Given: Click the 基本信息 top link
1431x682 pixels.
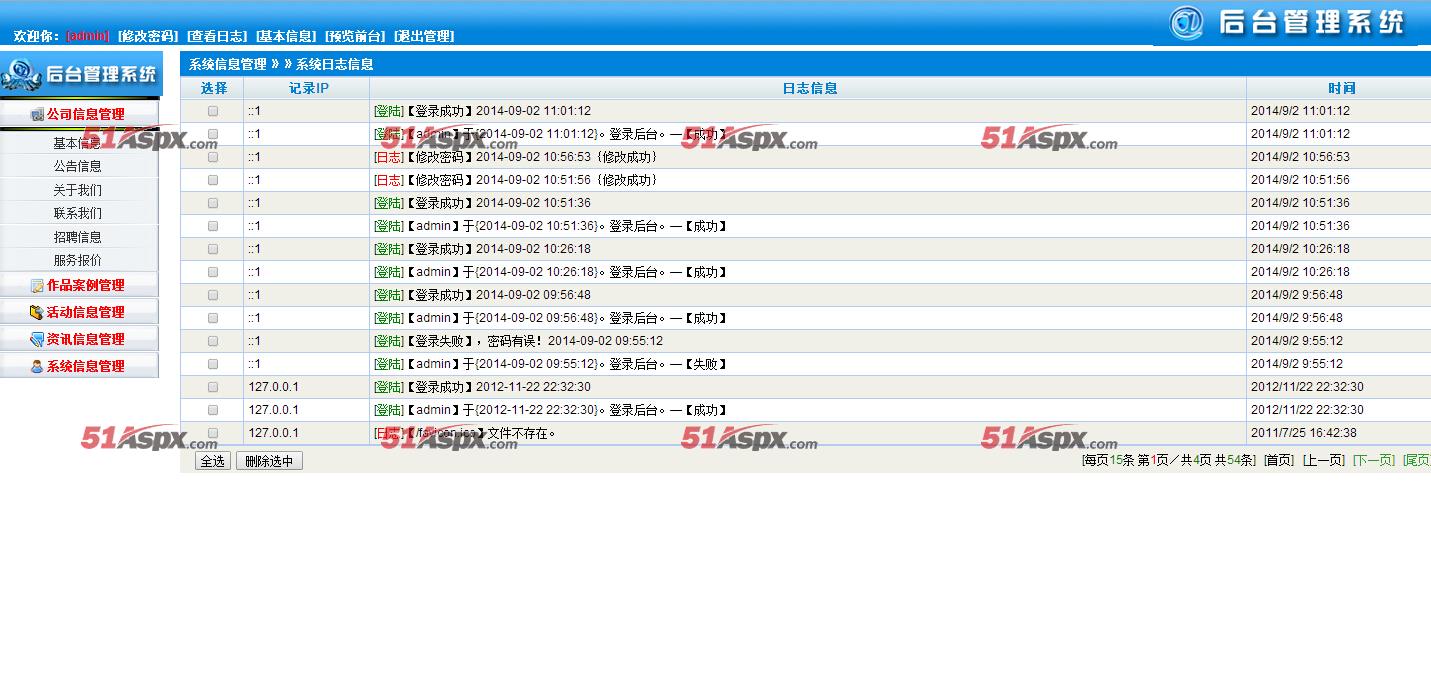Looking at the screenshot, I should [x=286, y=36].
